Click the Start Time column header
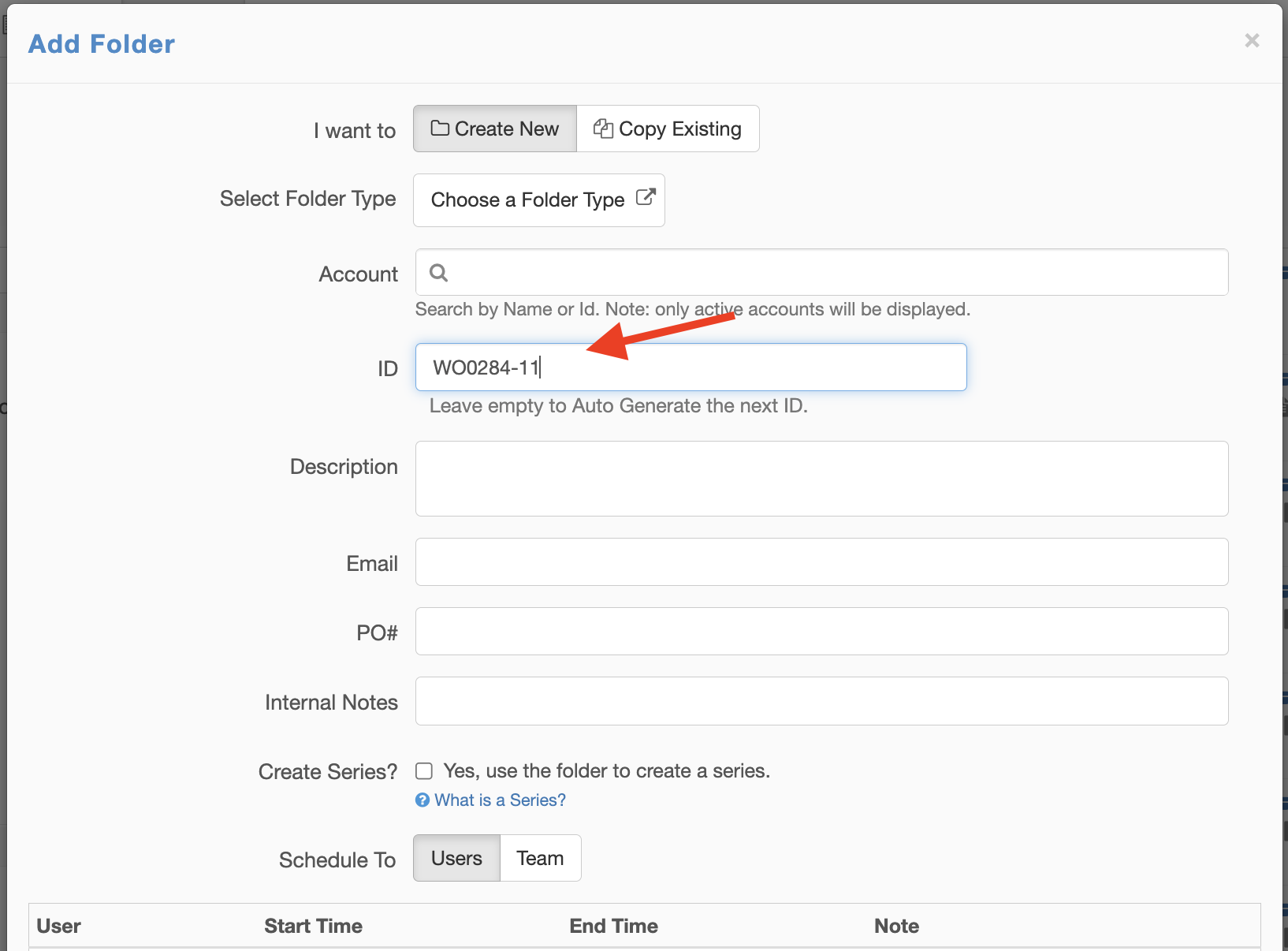1288x951 pixels. [314, 926]
